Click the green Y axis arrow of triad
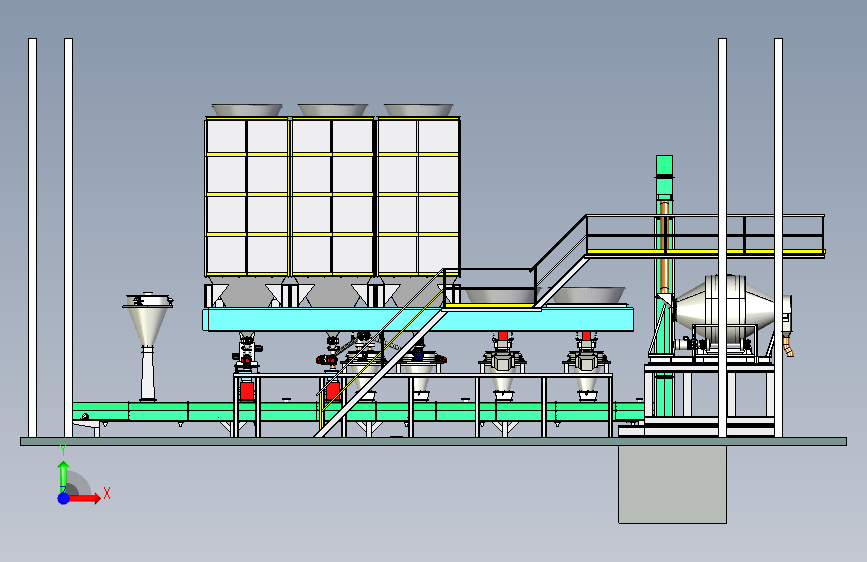Viewport: 867px width, 562px height. (x=63, y=476)
